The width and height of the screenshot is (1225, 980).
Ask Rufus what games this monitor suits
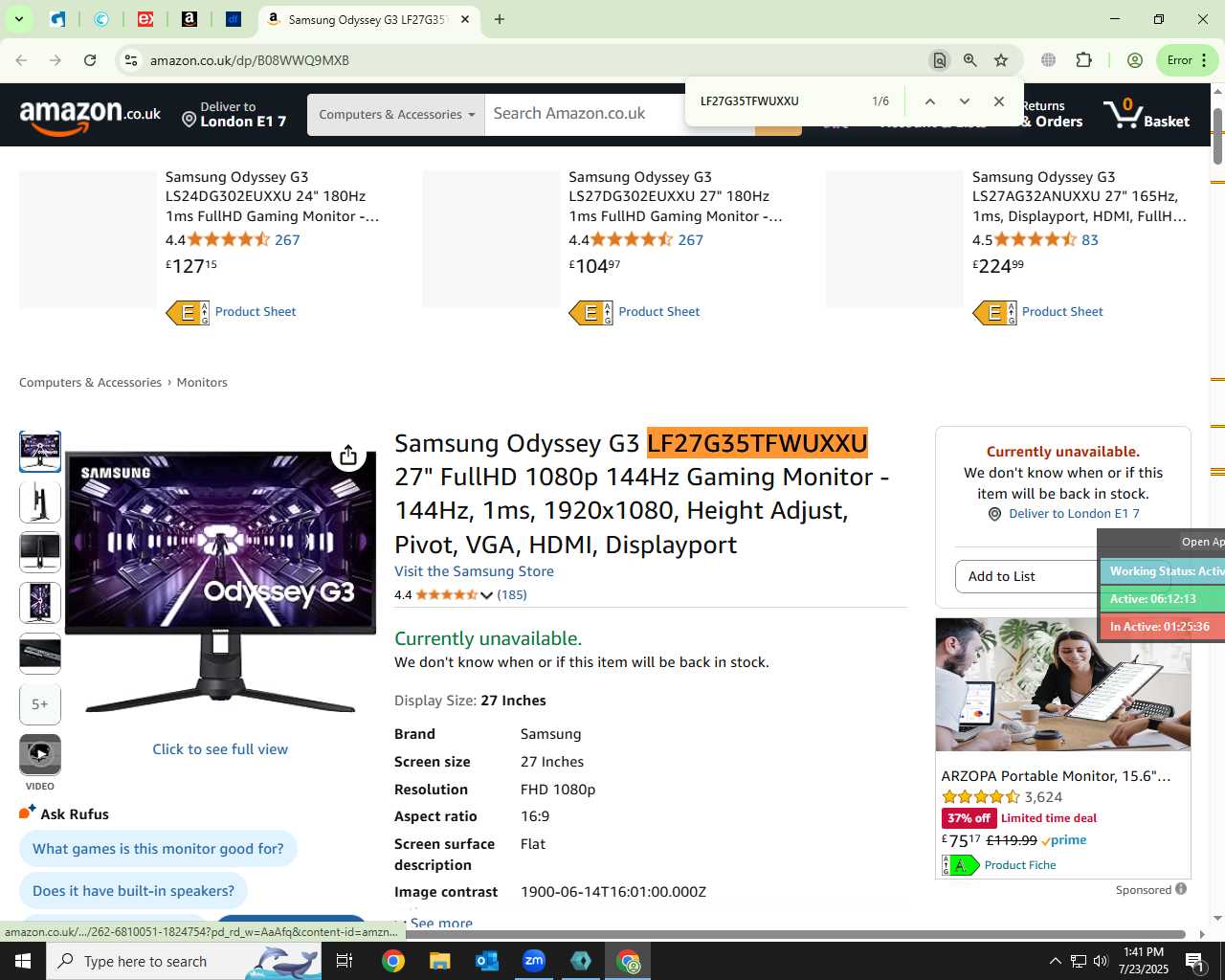coord(158,849)
